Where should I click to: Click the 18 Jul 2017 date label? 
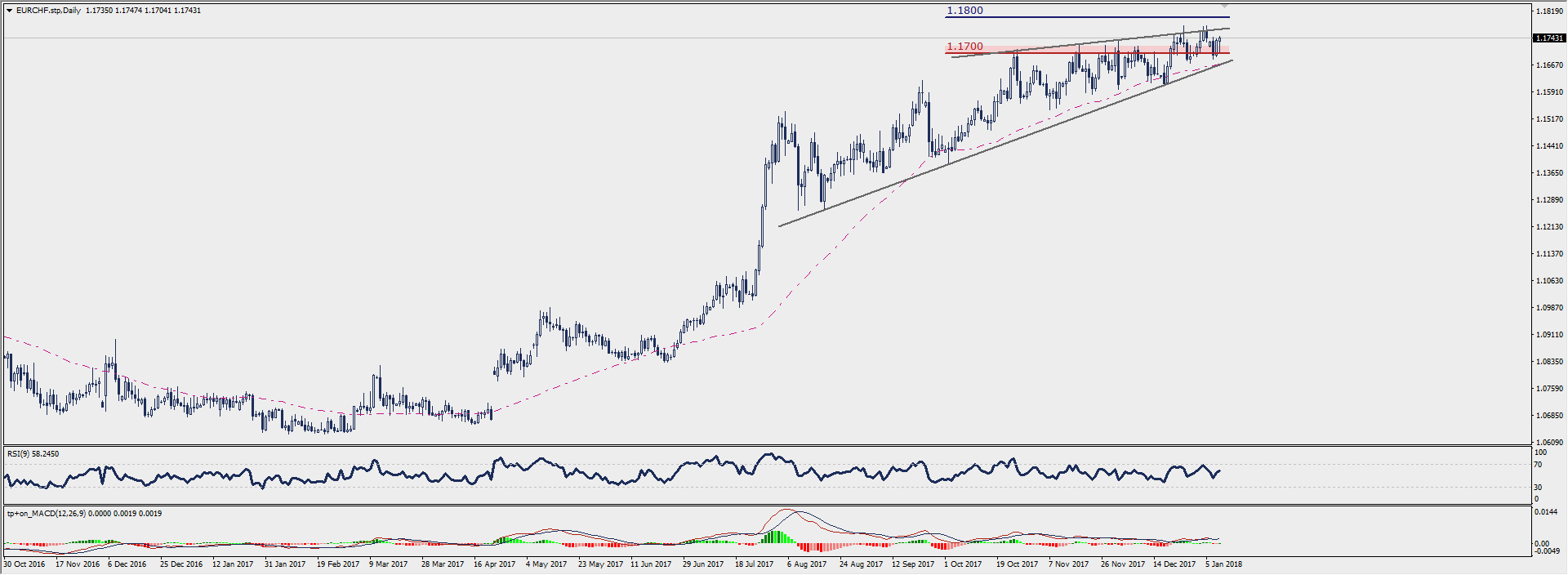tap(754, 564)
